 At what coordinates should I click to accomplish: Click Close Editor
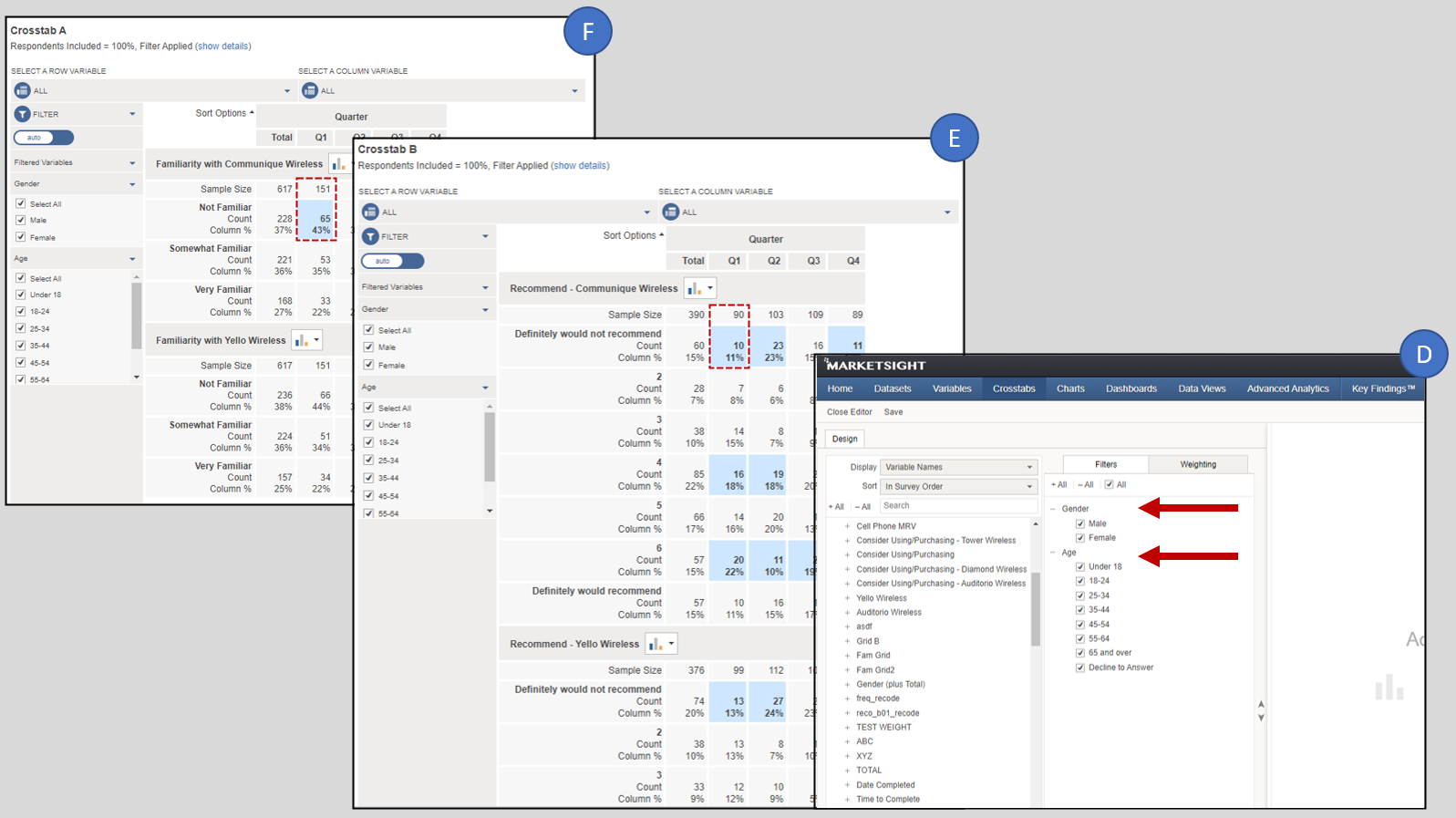849,412
